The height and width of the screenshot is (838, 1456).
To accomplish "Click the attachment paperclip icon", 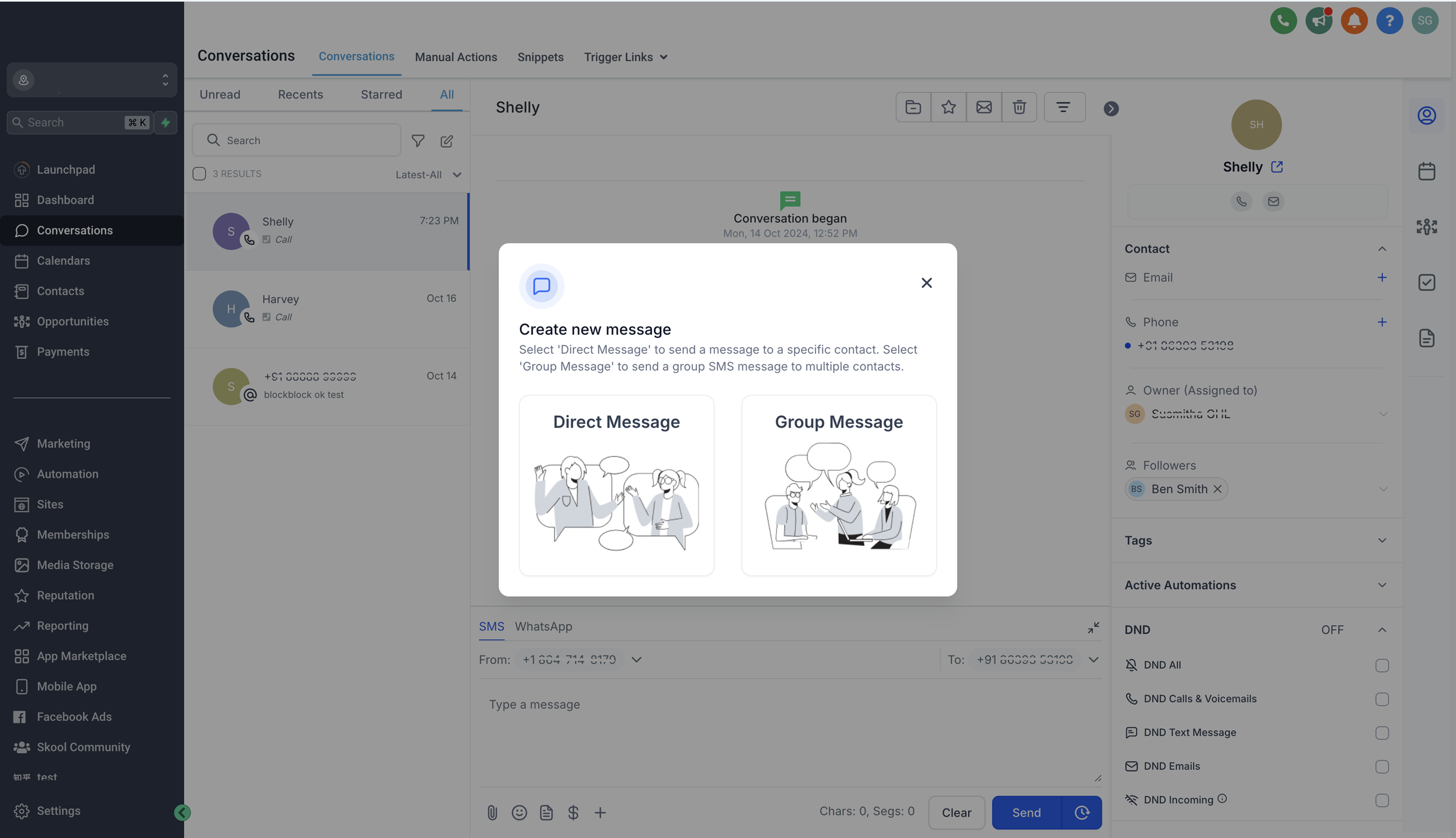I will (492, 812).
